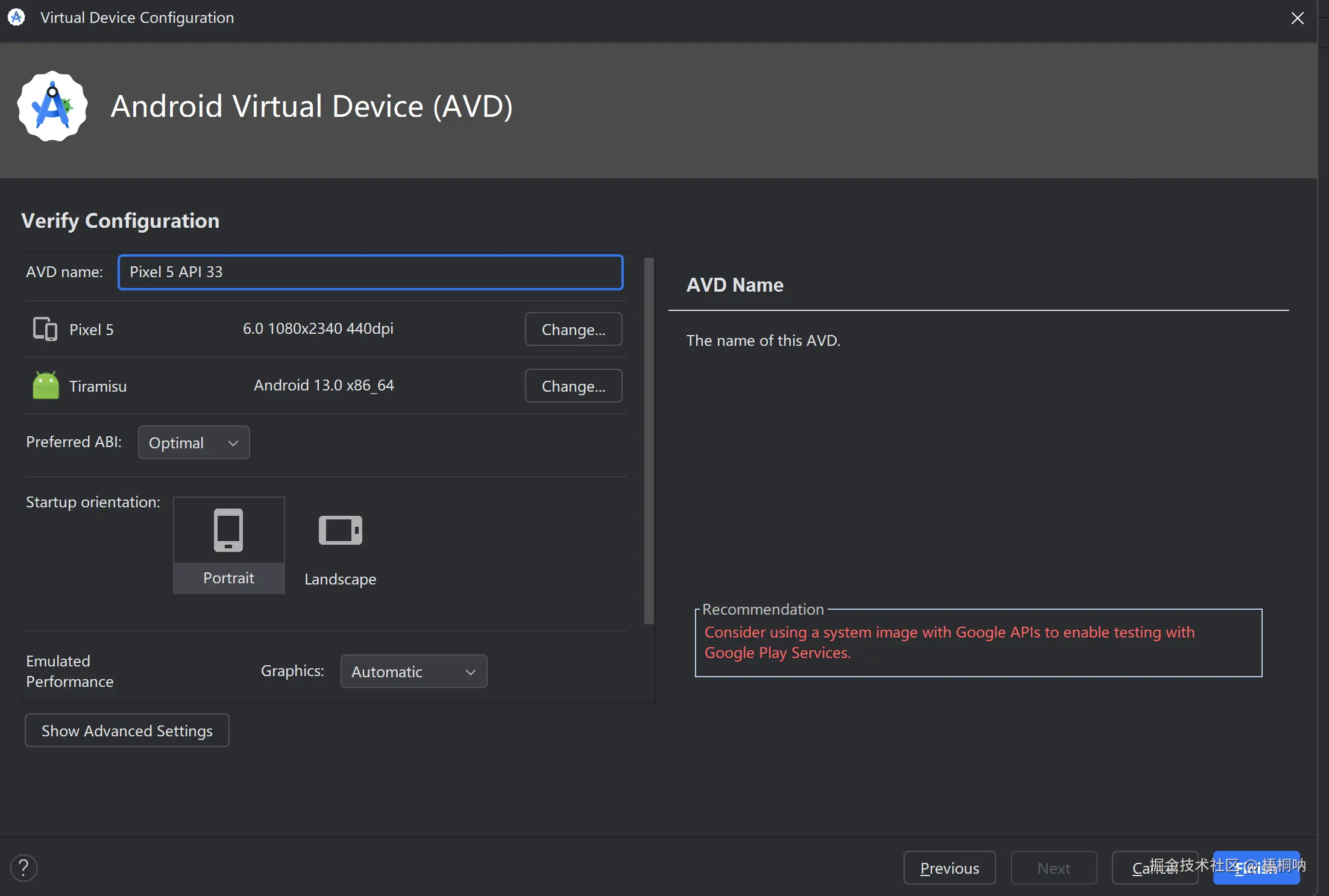
Task: Click the 'Android Virtual Device (AVD)' header title
Action: (312, 106)
